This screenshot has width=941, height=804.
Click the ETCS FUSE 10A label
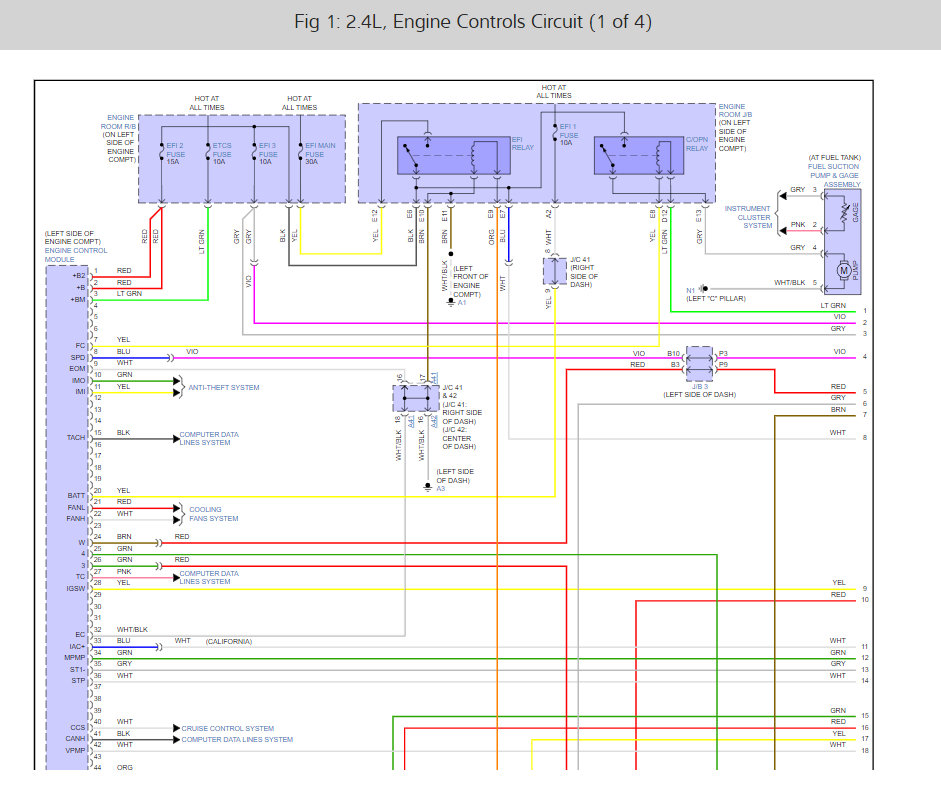[221, 154]
